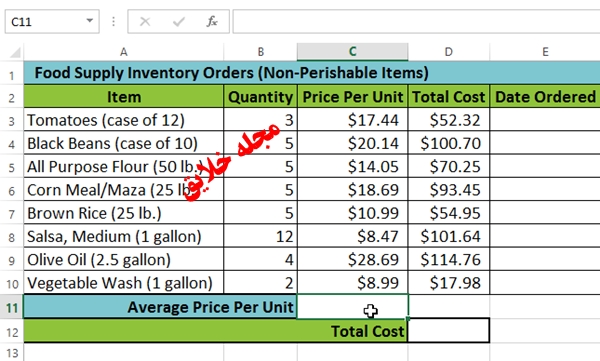Select row 1 header
The height and width of the screenshot is (361, 600).
pyautogui.click(x=11, y=74)
